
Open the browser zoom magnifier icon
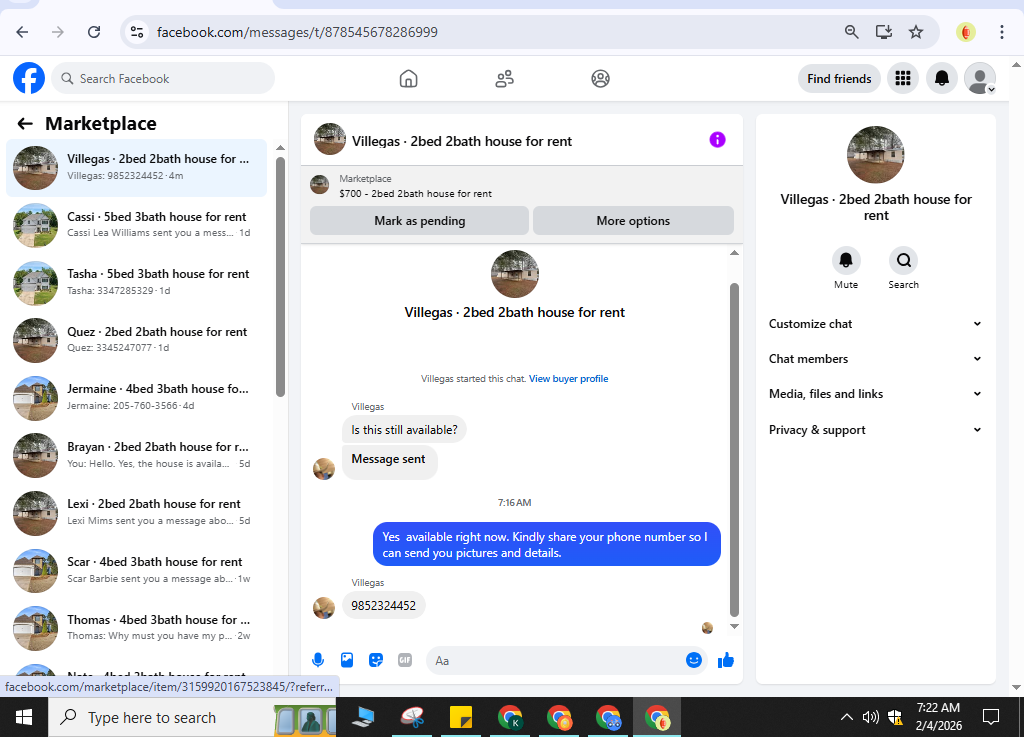click(x=851, y=32)
